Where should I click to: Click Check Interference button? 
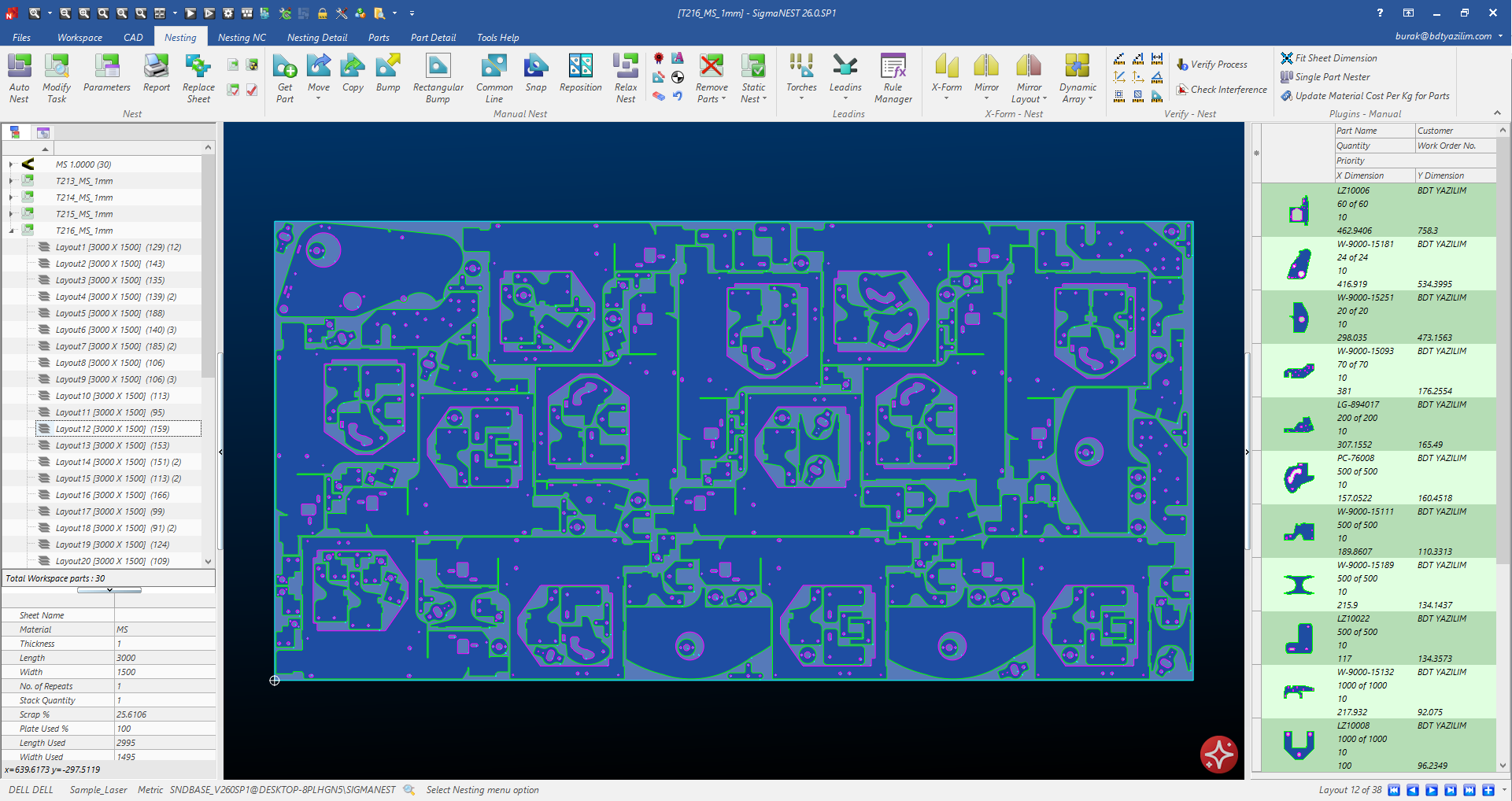[1222, 90]
